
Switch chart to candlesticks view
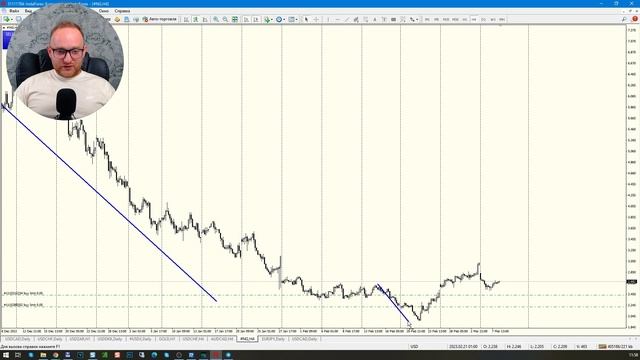[x=196, y=19]
